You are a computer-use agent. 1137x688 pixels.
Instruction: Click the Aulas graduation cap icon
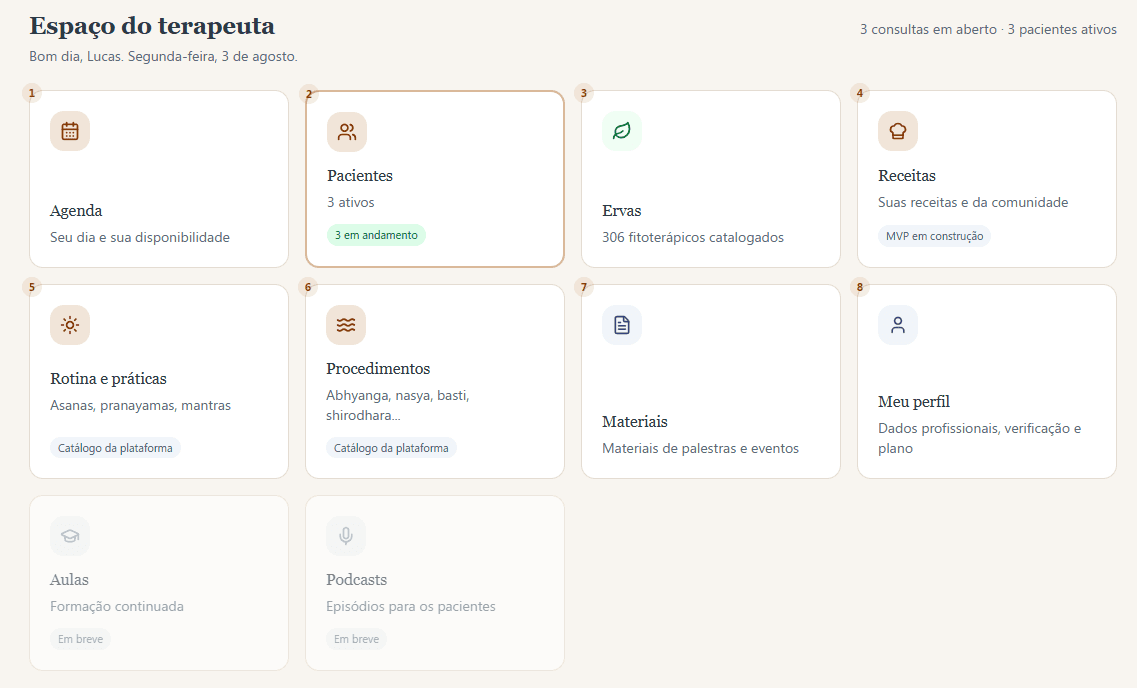coord(70,536)
